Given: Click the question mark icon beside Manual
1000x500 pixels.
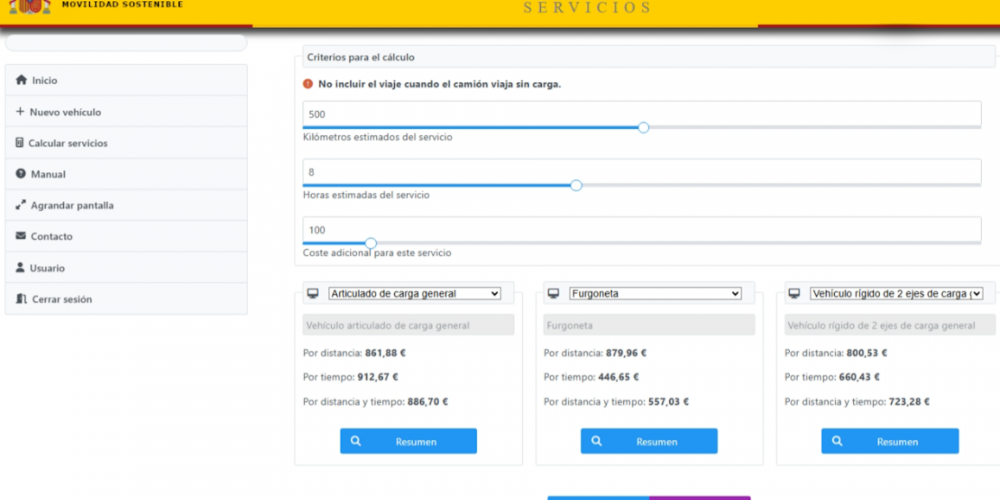Looking at the screenshot, I should (21, 174).
